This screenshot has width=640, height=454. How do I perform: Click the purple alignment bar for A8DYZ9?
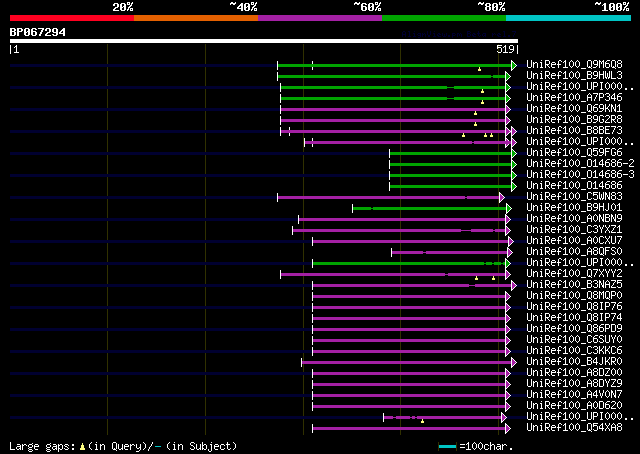click(409, 385)
